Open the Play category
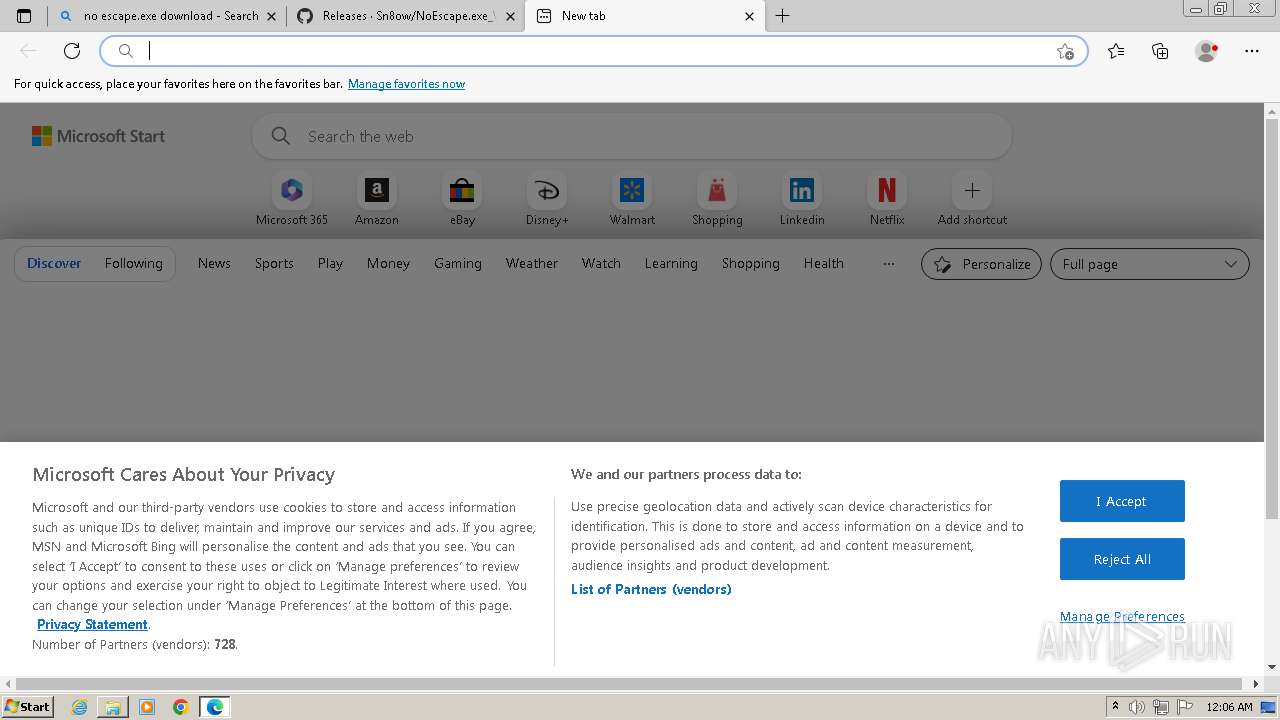Viewport: 1280px width, 720px height. coord(330,263)
